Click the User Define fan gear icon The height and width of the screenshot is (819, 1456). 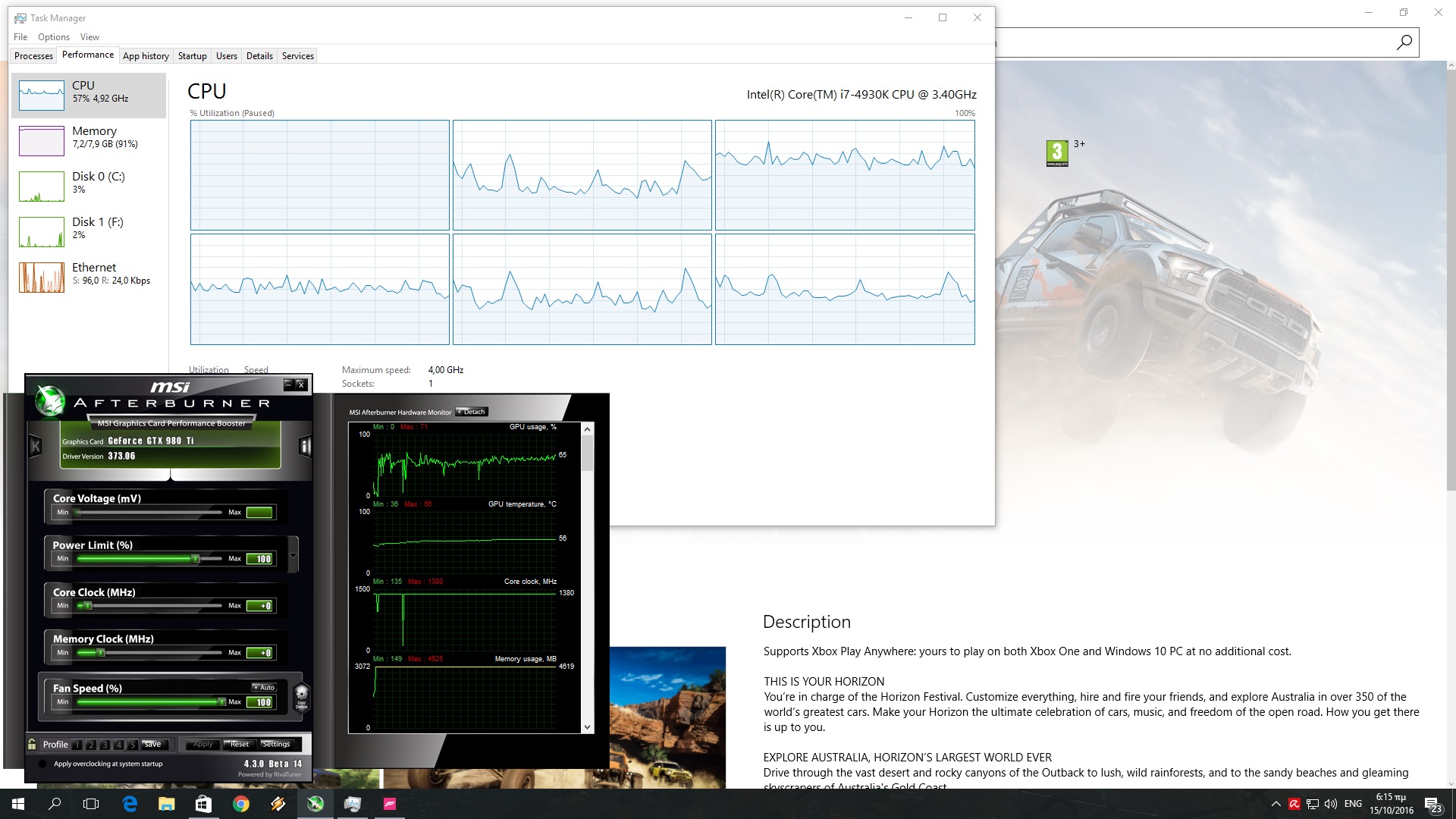(x=301, y=695)
